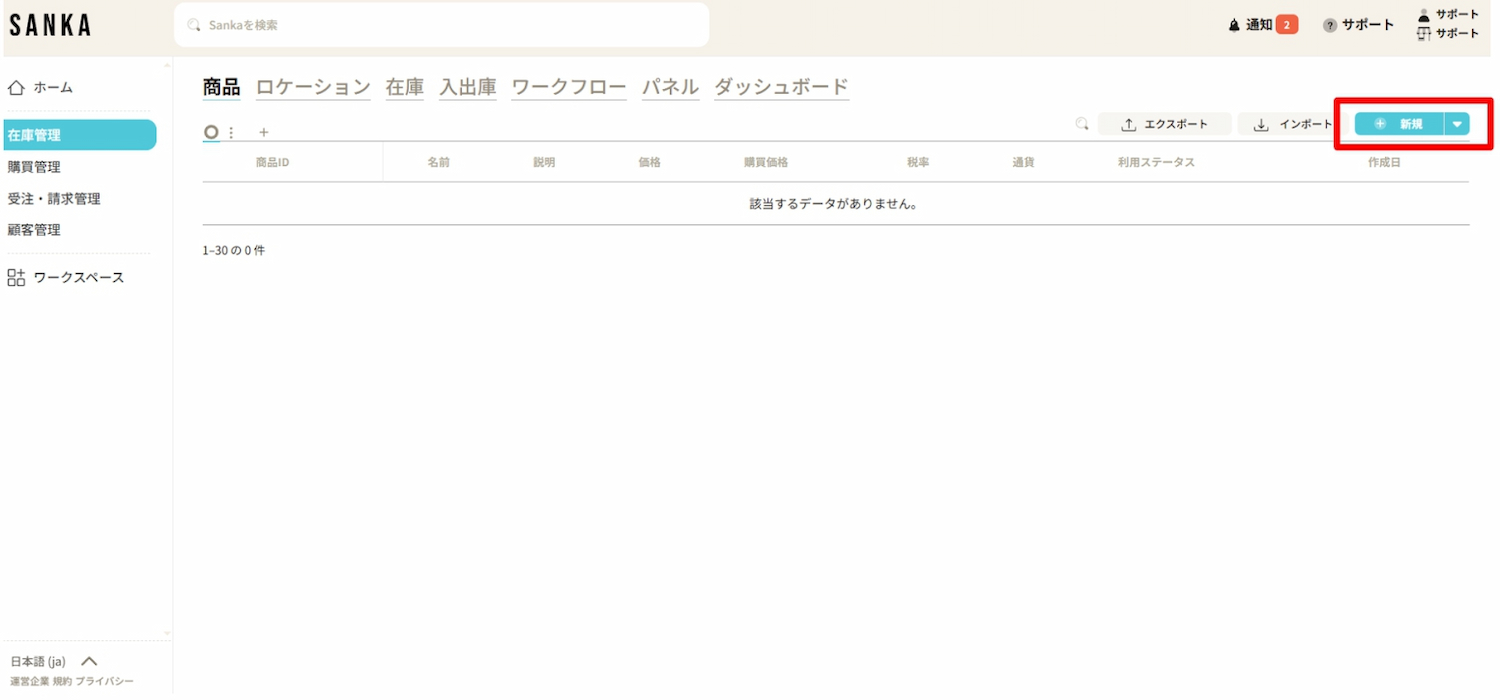
Task: Click the 価格 column header
Action: [x=650, y=162]
